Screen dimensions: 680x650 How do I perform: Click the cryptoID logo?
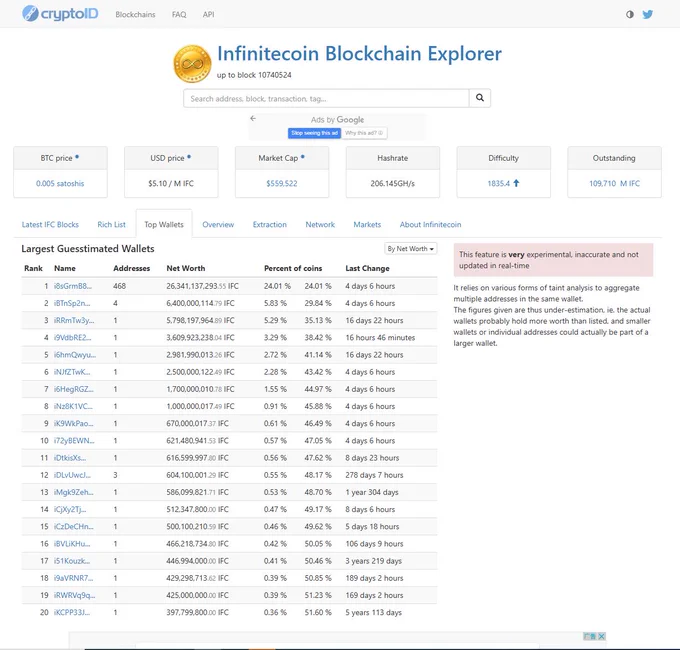pos(60,14)
